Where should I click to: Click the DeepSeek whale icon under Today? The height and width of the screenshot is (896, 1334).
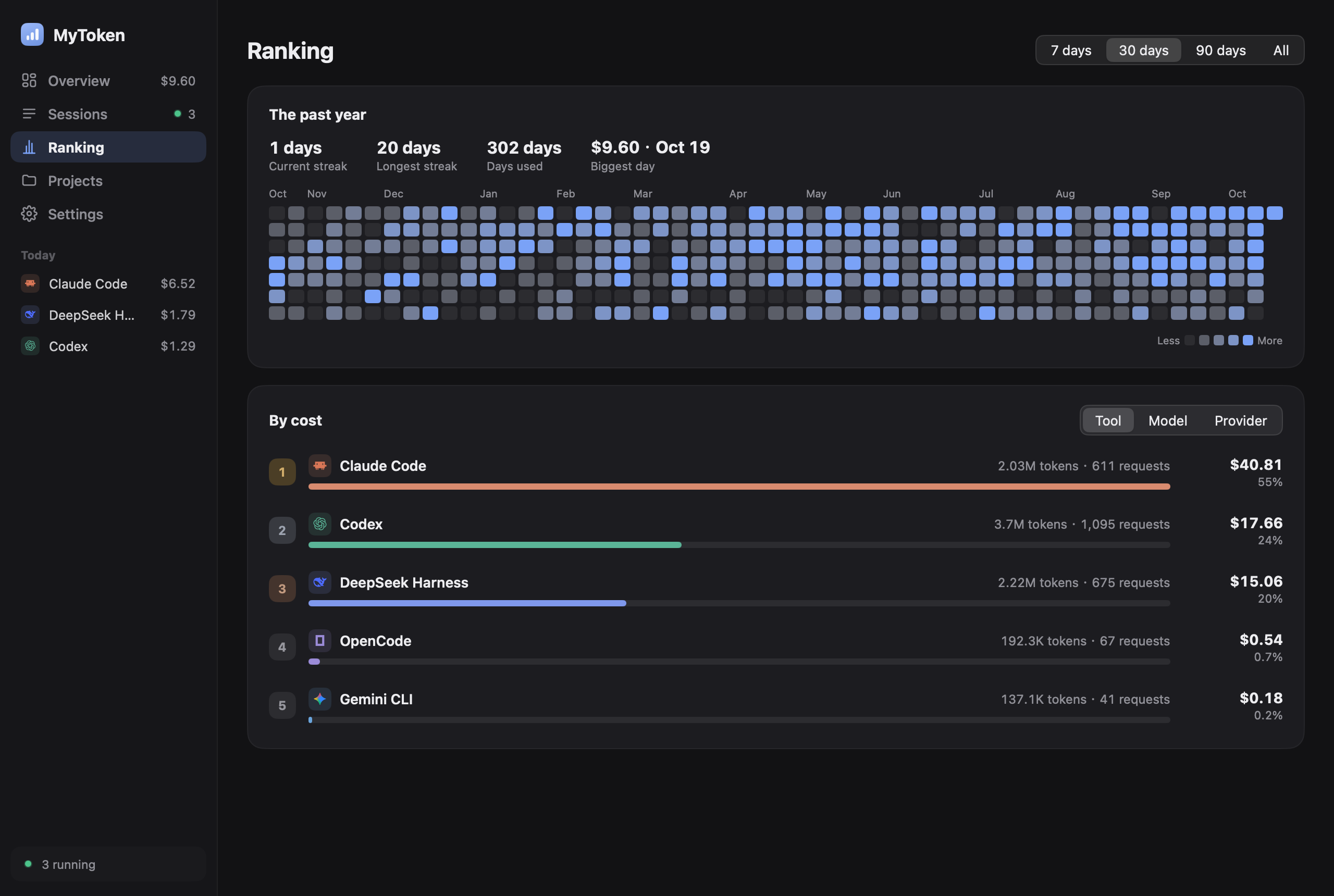click(30, 314)
